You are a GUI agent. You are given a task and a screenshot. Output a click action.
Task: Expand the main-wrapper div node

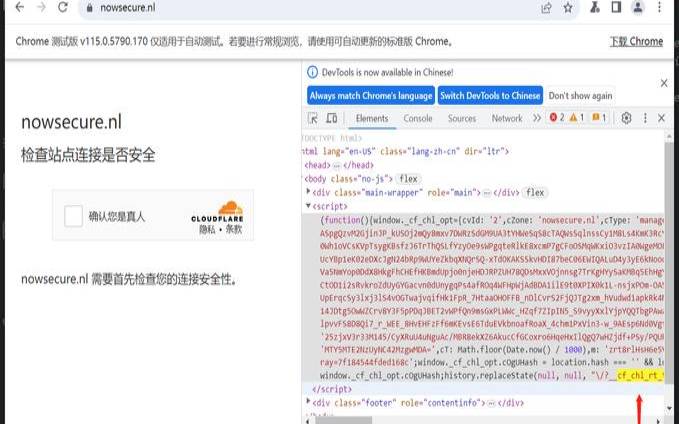[308, 191]
